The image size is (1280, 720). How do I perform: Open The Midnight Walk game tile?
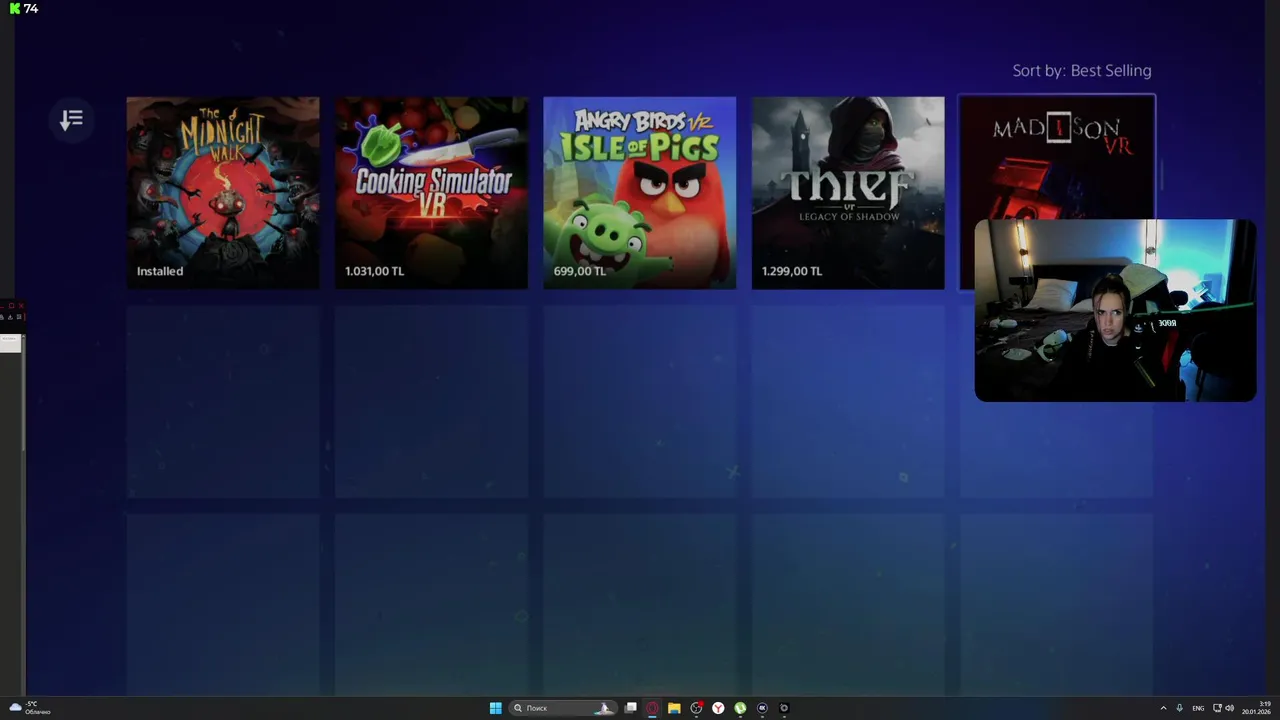(223, 193)
